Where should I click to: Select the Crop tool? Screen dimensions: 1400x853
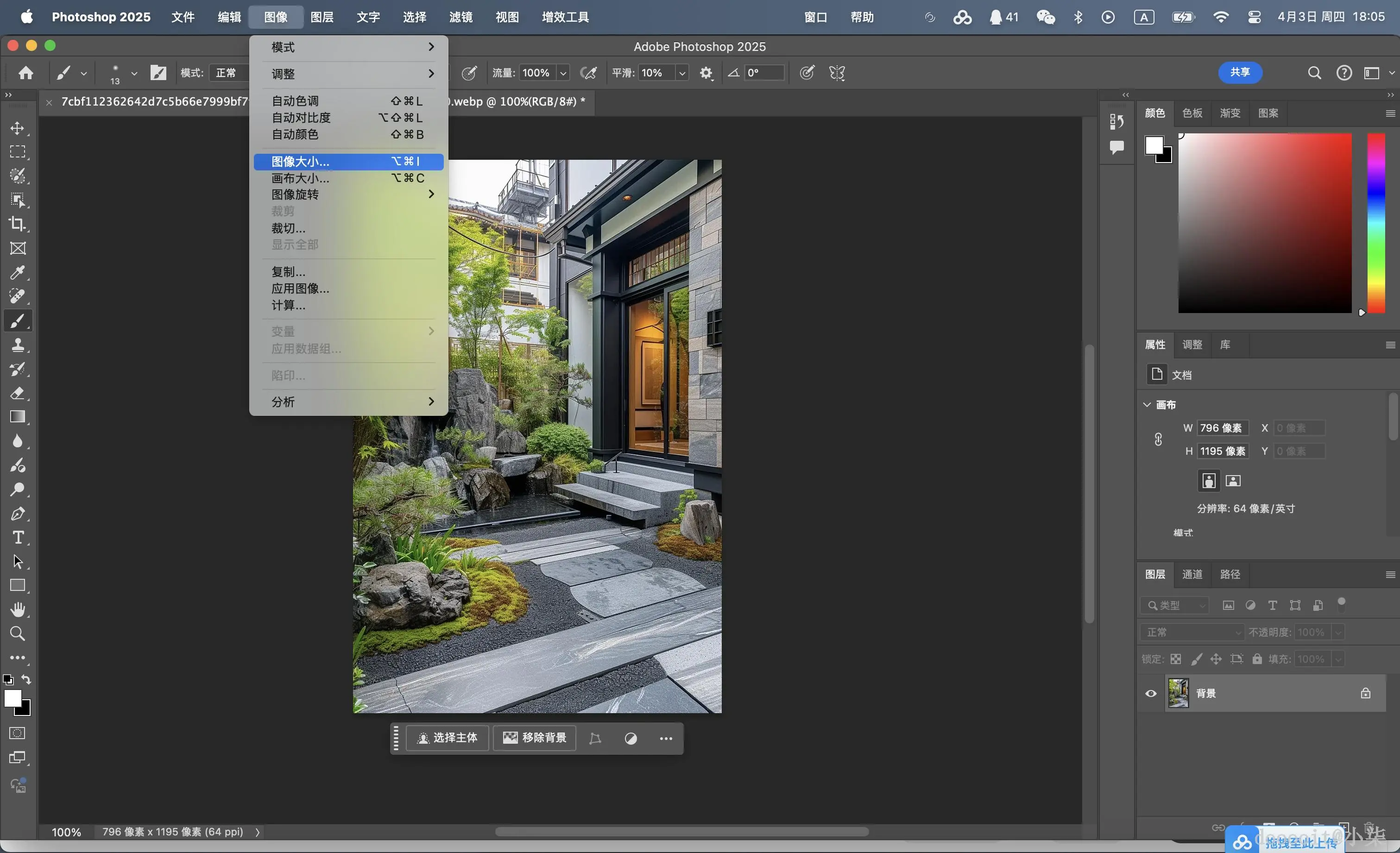tap(18, 224)
